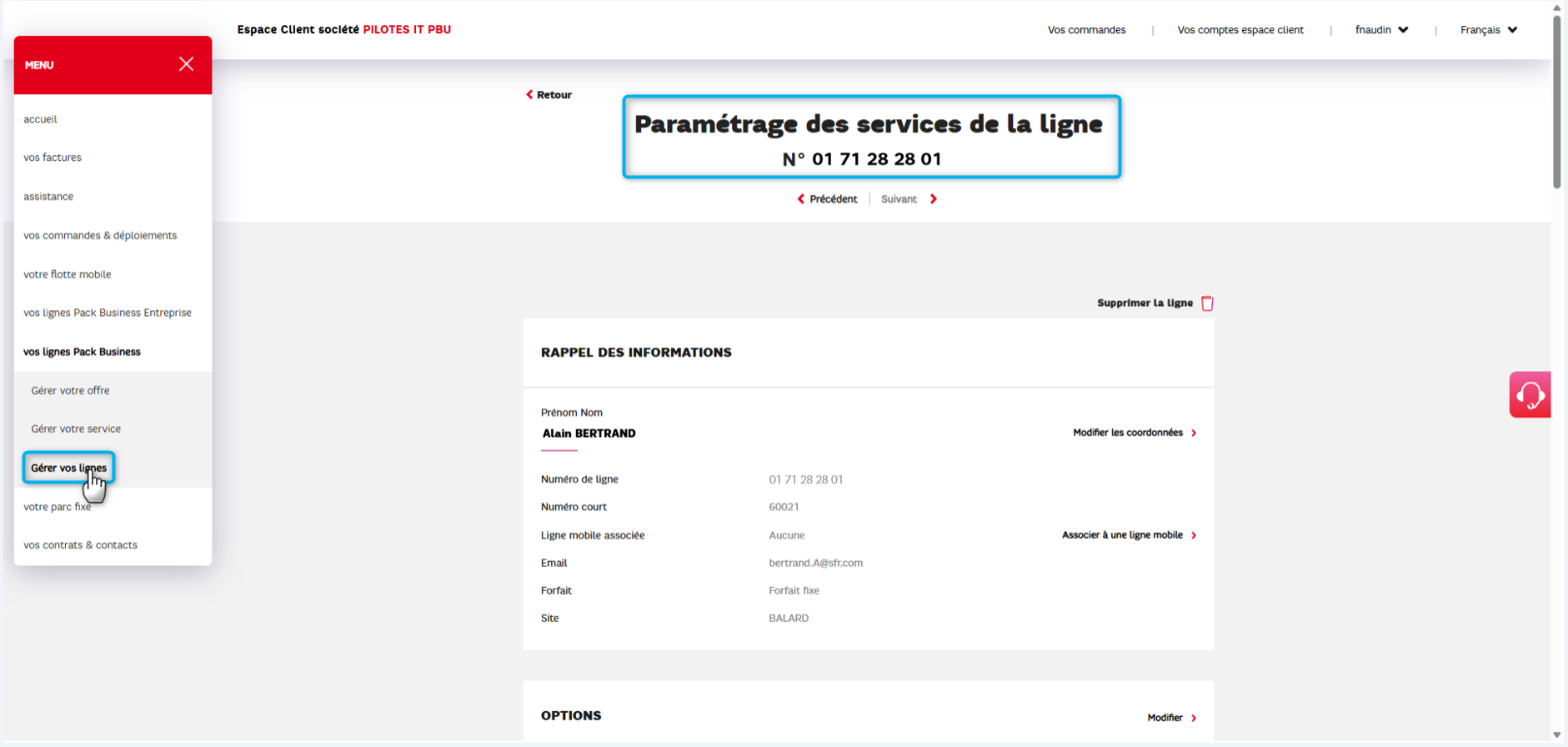
Task: Collapse vos lignes Pack Business submenu
Action: (x=82, y=352)
